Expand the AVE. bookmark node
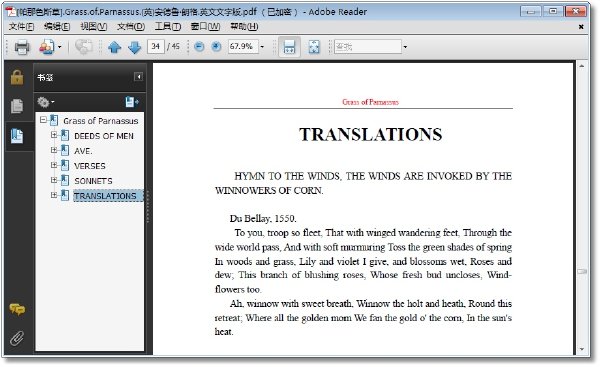 click(54, 150)
